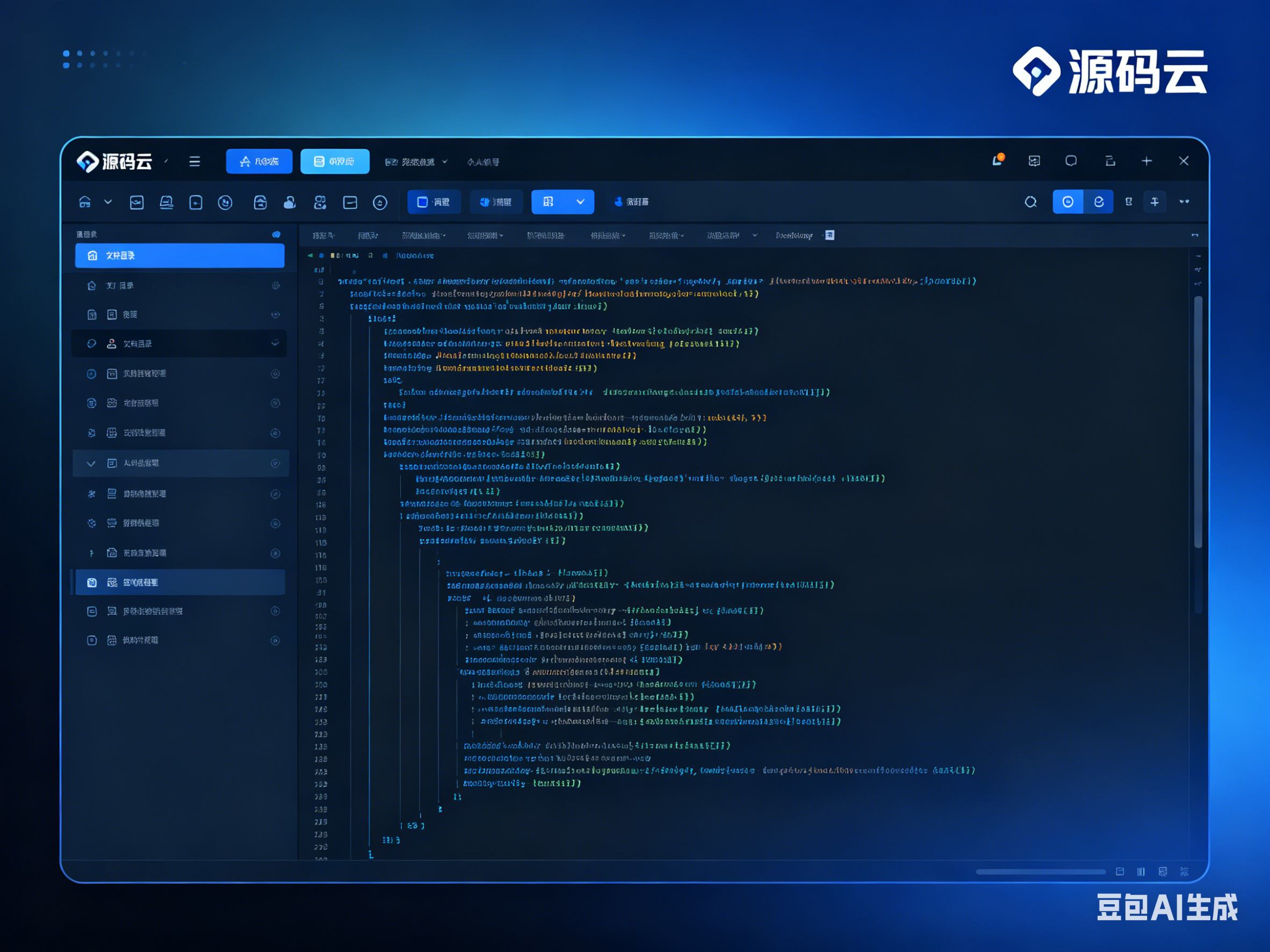1270x952 pixels.
Task: Click the app-grid squares icon in the toolbar
Action: (x=320, y=202)
